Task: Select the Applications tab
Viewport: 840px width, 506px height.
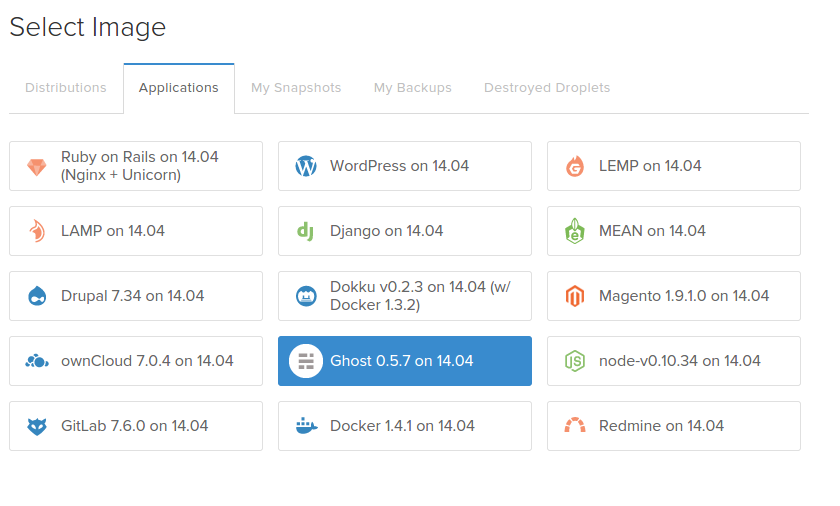Action: click(178, 88)
